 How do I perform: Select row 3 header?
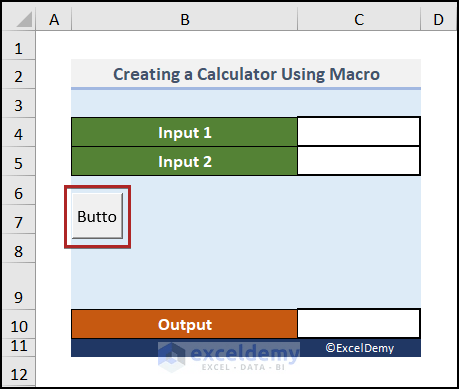[x=19, y=103]
